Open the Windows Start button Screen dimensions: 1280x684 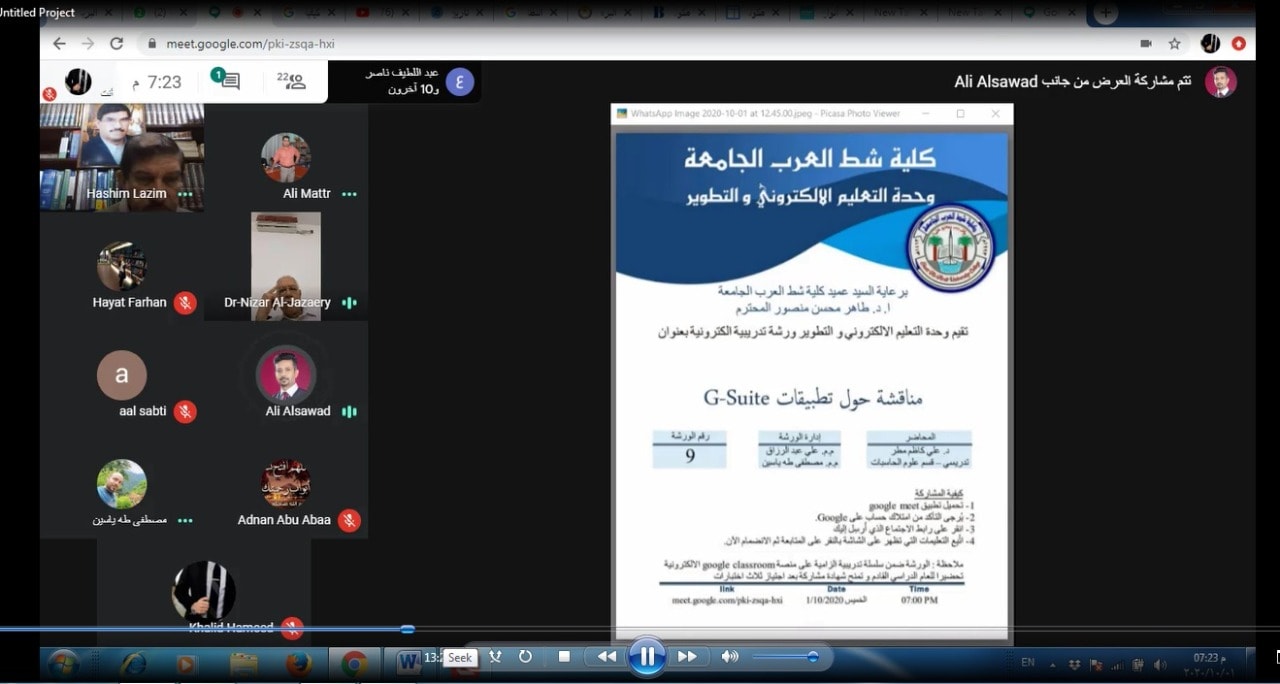pos(63,663)
